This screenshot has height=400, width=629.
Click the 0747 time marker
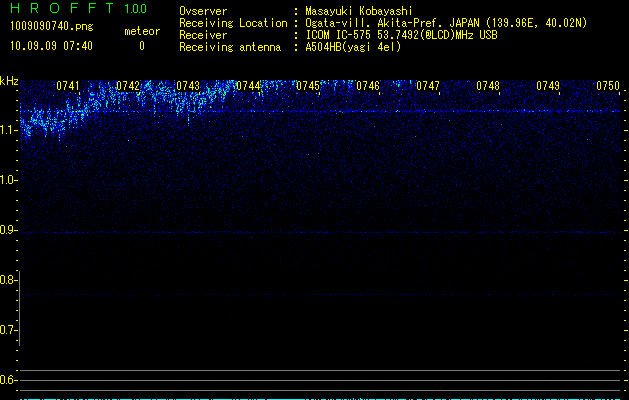click(x=428, y=86)
